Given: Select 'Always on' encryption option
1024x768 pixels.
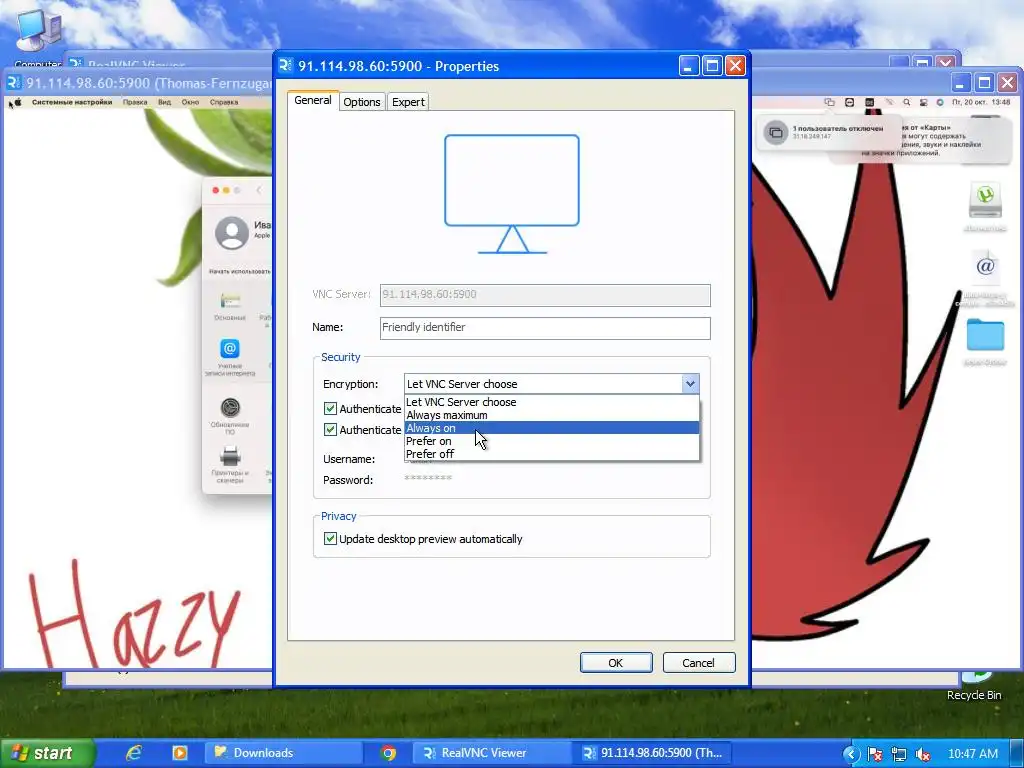Looking at the screenshot, I should click(552, 428).
